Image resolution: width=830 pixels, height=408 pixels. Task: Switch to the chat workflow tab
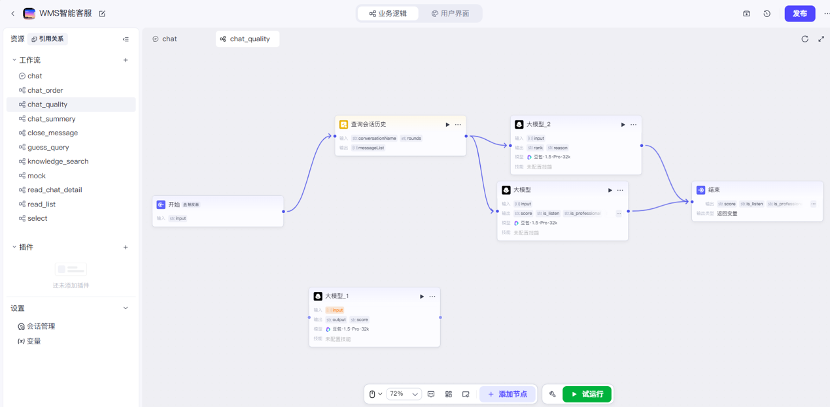tap(165, 39)
